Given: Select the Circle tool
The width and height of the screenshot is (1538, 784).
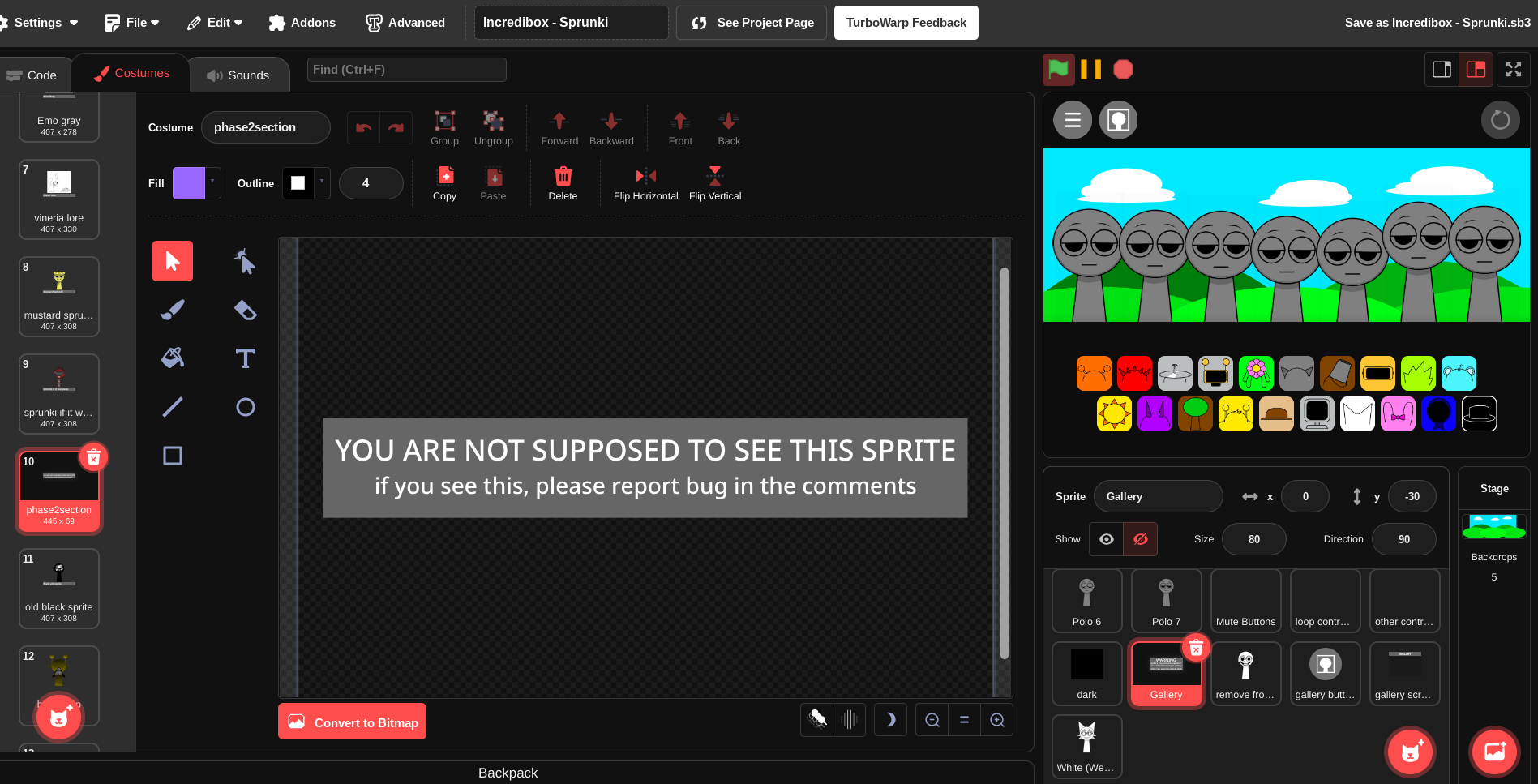Looking at the screenshot, I should (246, 407).
